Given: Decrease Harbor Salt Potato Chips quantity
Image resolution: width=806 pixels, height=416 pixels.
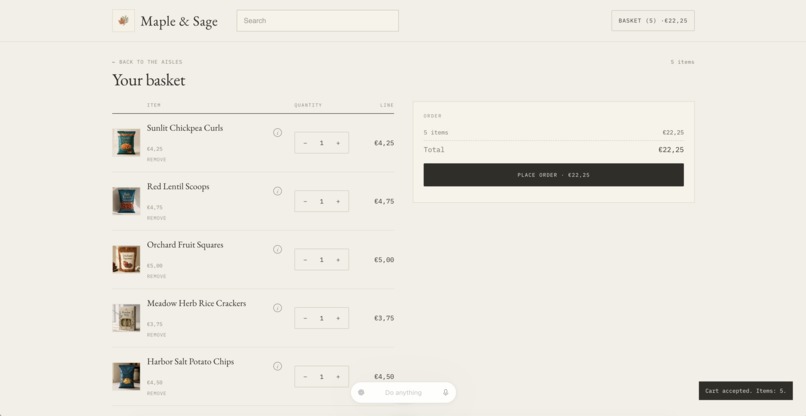Looking at the screenshot, I should [x=305, y=377].
